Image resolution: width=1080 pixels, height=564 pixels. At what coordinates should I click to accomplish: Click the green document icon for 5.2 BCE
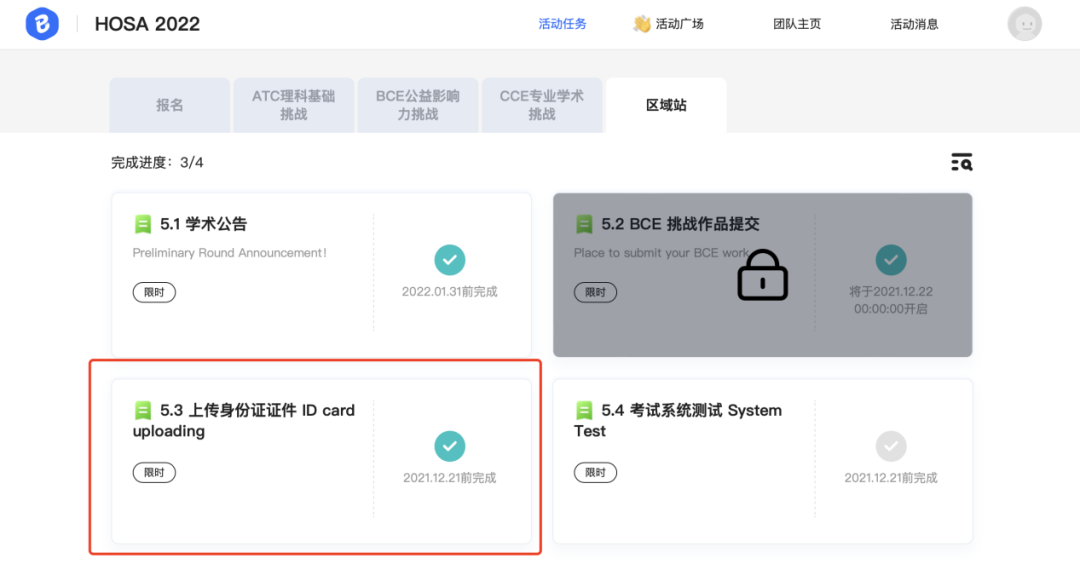[x=584, y=224]
